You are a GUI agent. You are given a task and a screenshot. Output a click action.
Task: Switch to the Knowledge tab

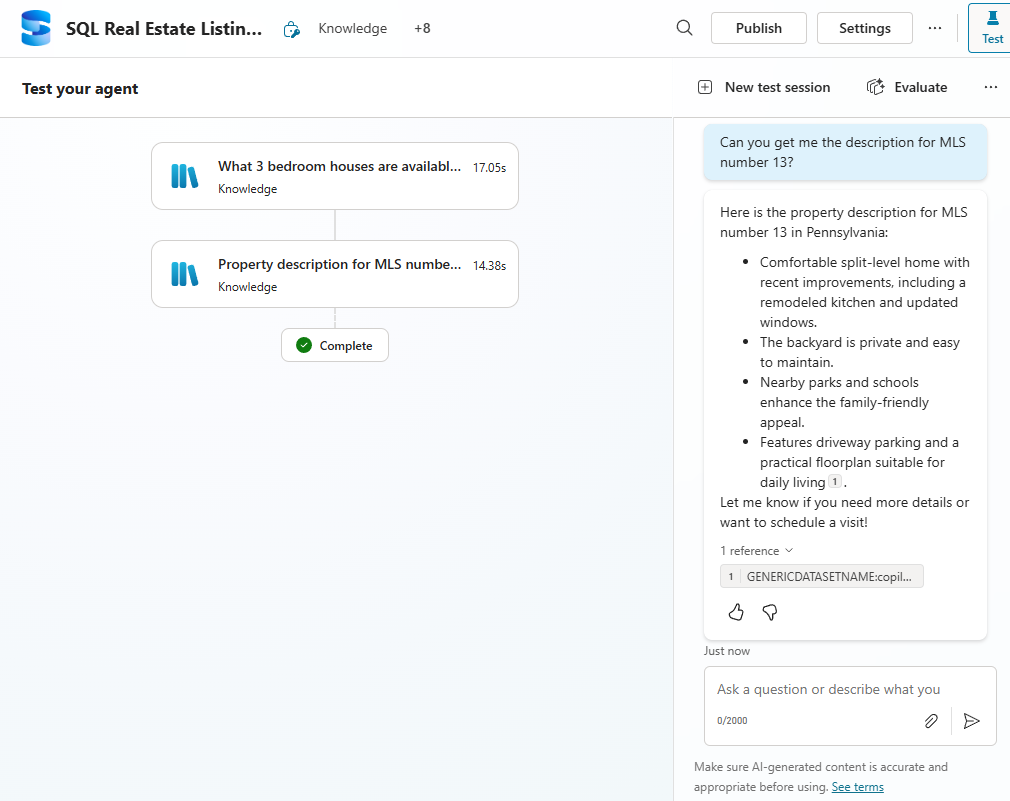(352, 29)
